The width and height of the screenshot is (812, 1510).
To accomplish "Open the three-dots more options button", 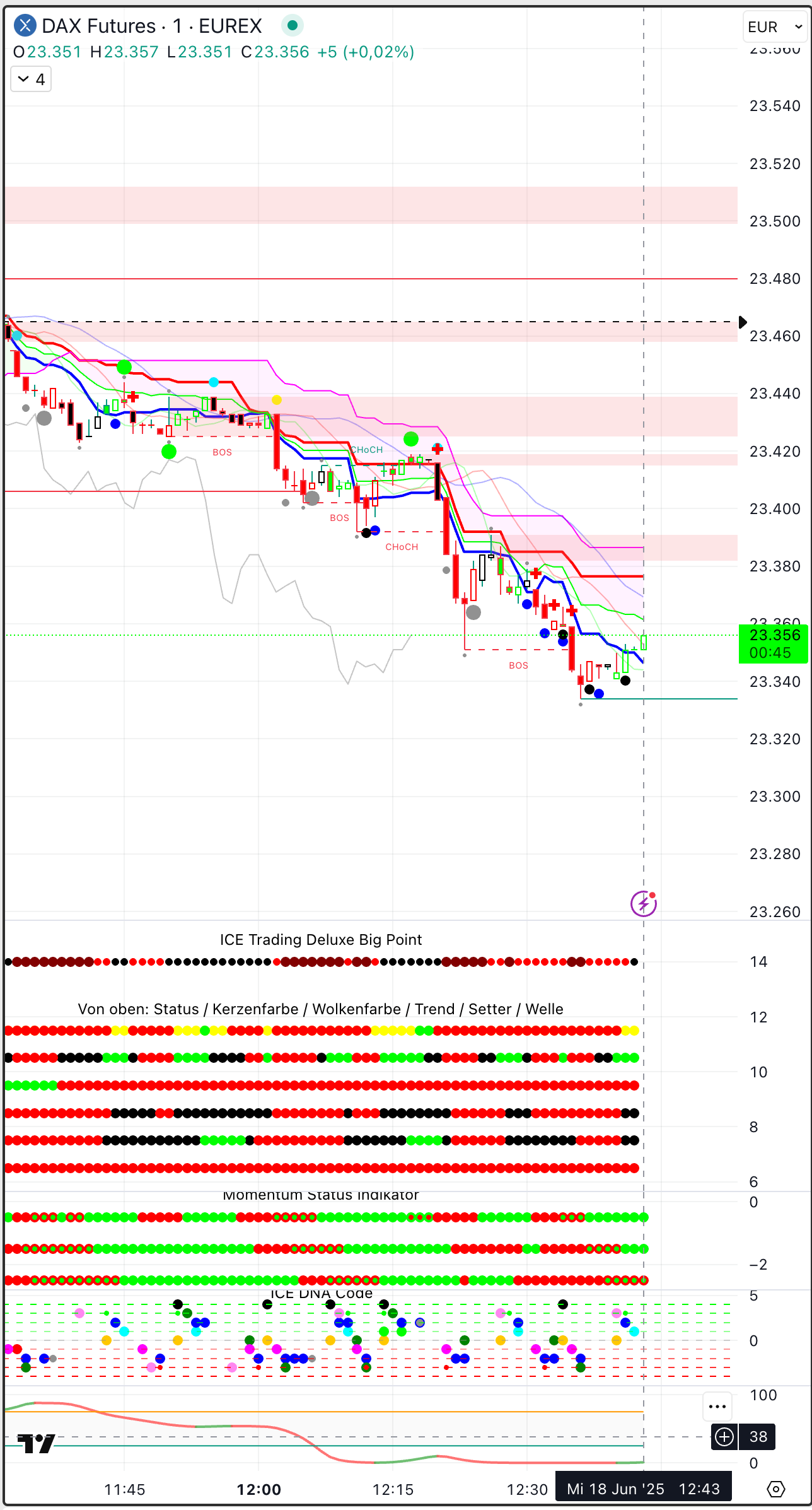I will click(717, 1406).
